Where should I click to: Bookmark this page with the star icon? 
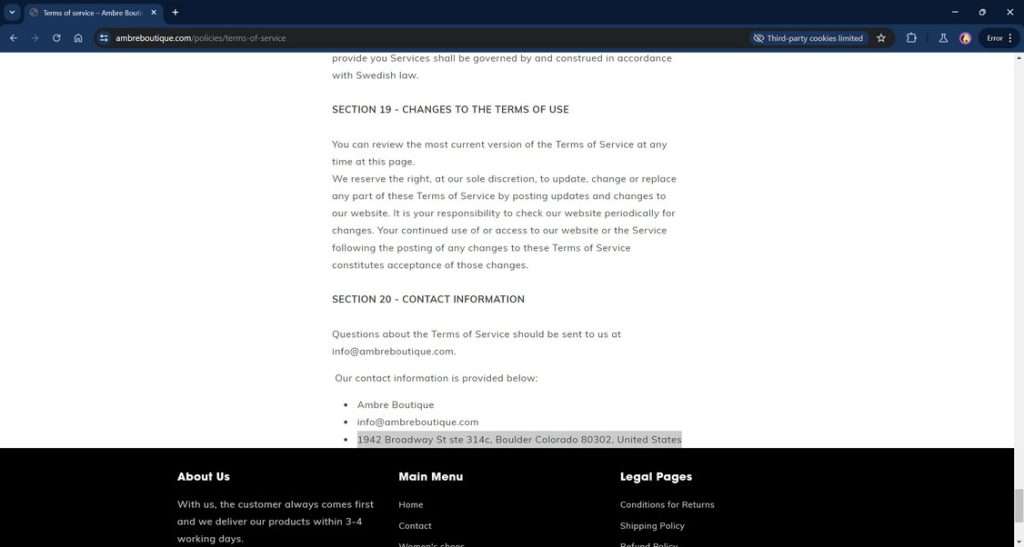[x=881, y=38]
